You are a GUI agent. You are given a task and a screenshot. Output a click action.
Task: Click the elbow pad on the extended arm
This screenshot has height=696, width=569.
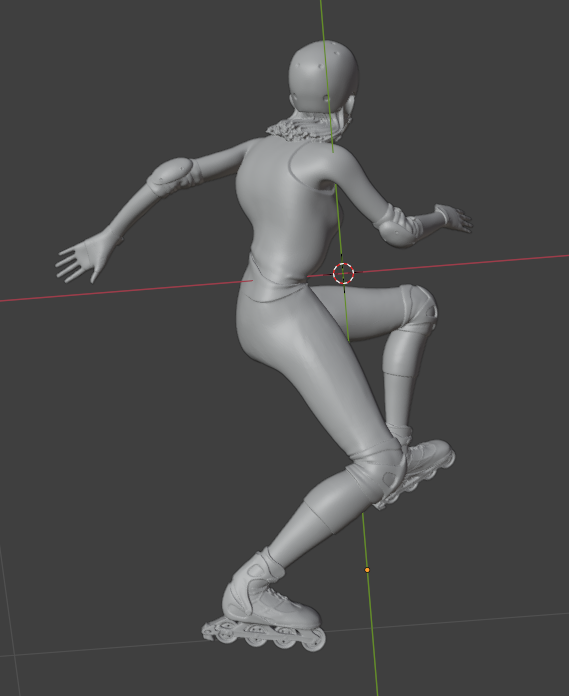[x=172, y=176]
